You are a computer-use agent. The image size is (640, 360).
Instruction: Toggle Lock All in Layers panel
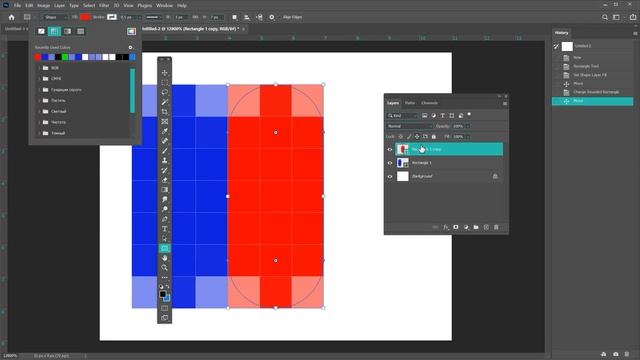pyautogui.click(x=433, y=137)
